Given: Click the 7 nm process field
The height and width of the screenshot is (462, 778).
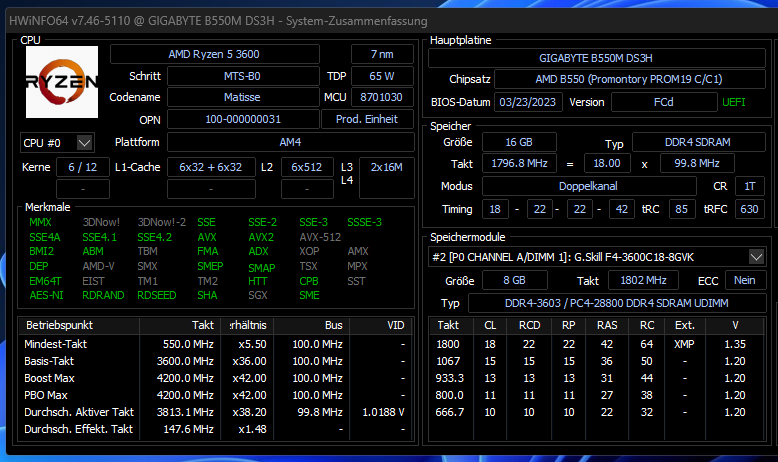Looking at the screenshot, I should 382,54.
